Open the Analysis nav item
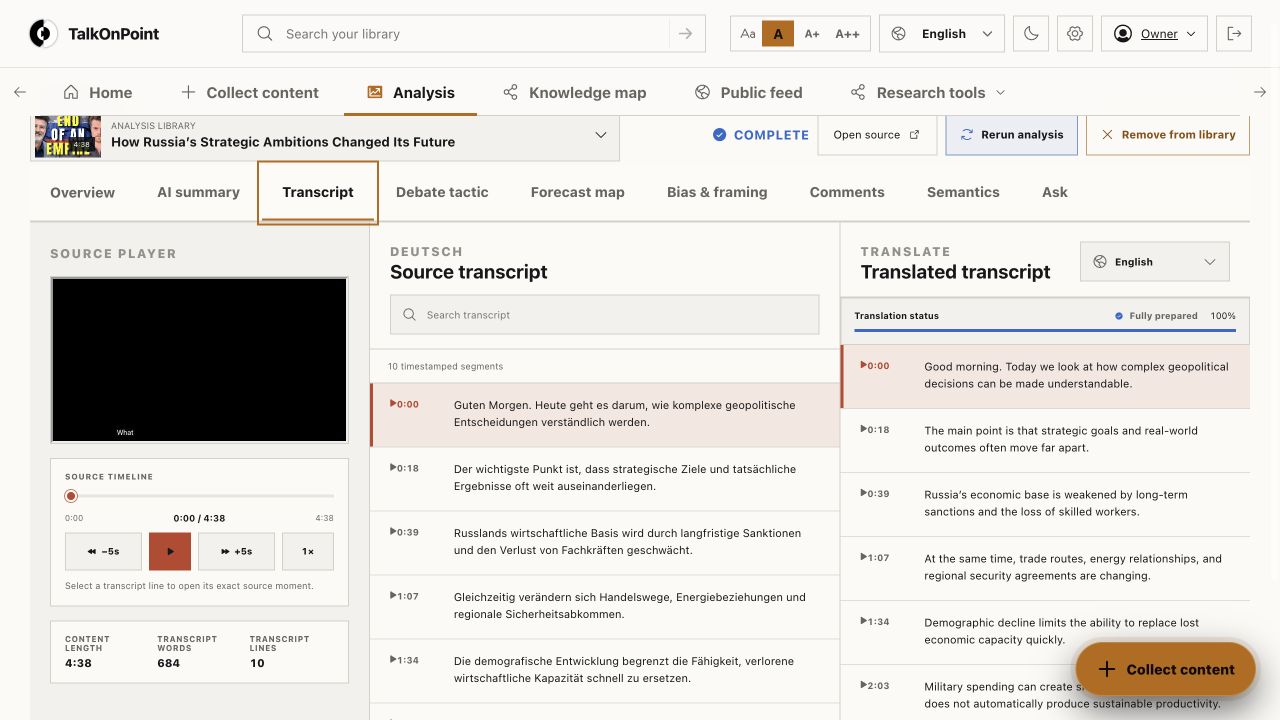This screenshot has width=1280, height=720. tap(410, 92)
